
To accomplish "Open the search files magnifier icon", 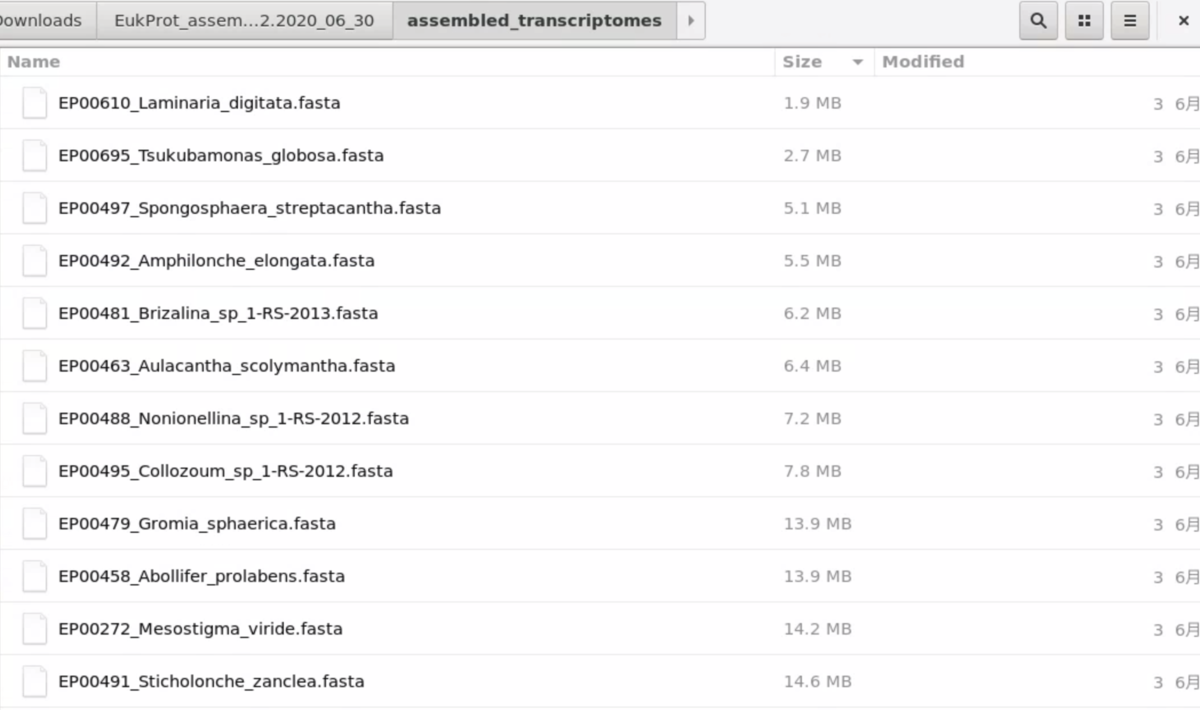I will 1038,20.
